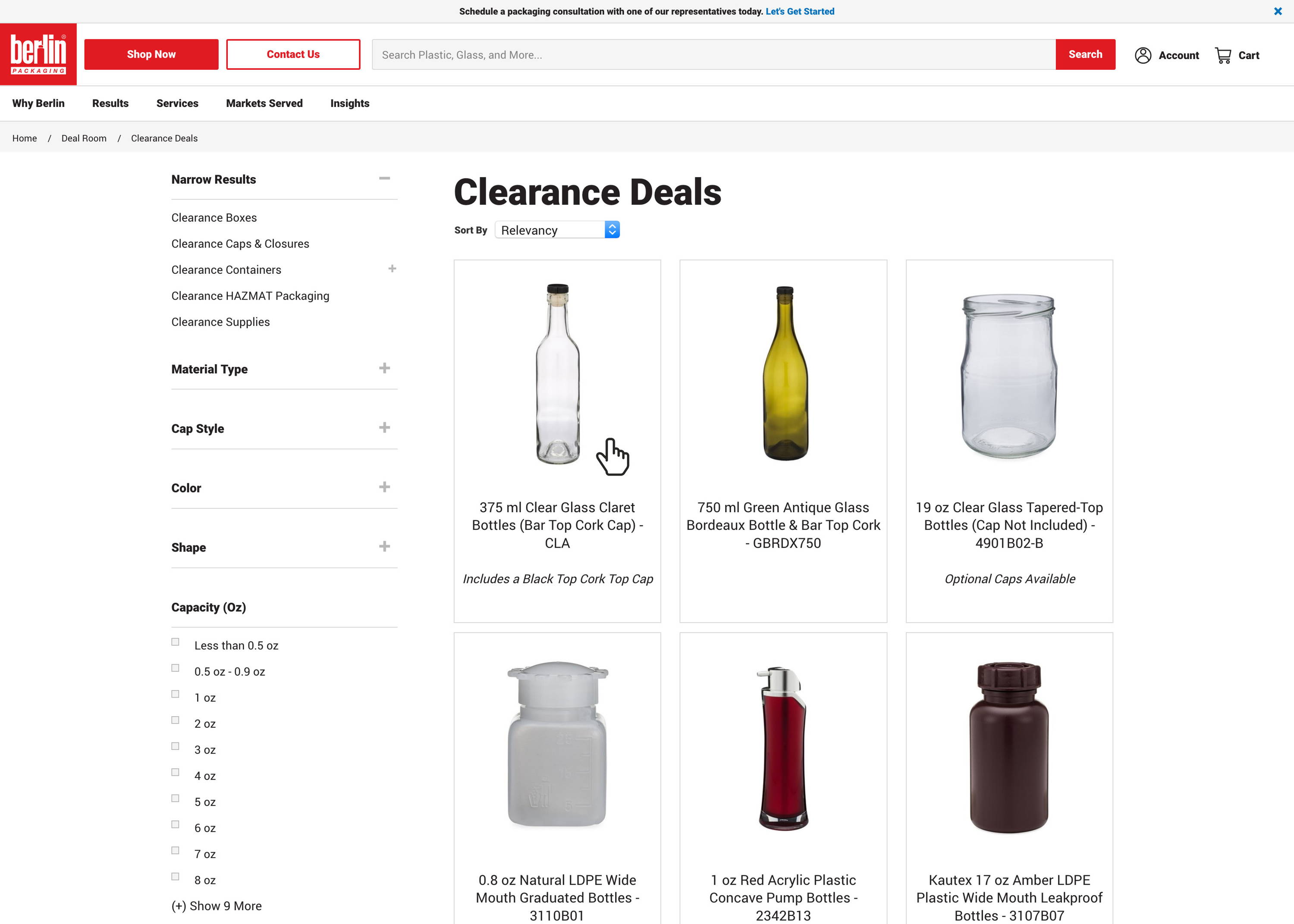The image size is (1294, 924).
Task: Check the 4 oz capacity box
Action: [x=175, y=773]
